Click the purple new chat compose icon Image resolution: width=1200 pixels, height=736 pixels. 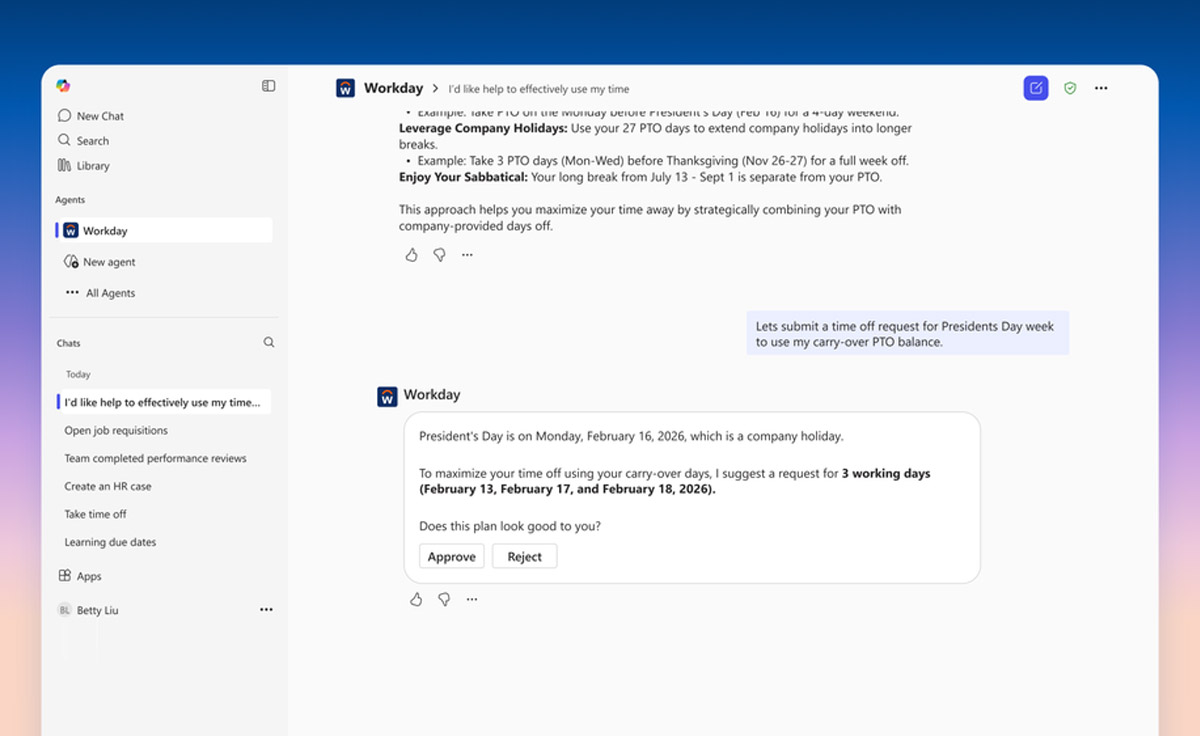click(1036, 88)
